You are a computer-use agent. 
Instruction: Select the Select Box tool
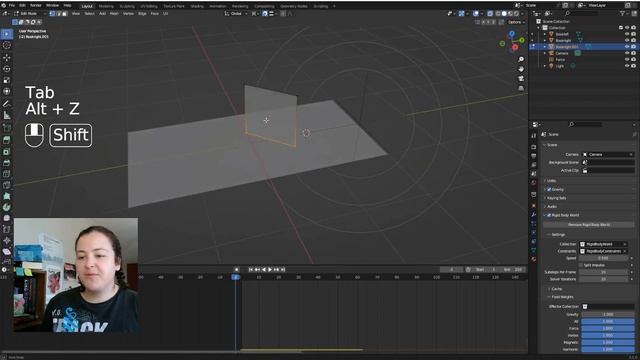click(7, 34)
